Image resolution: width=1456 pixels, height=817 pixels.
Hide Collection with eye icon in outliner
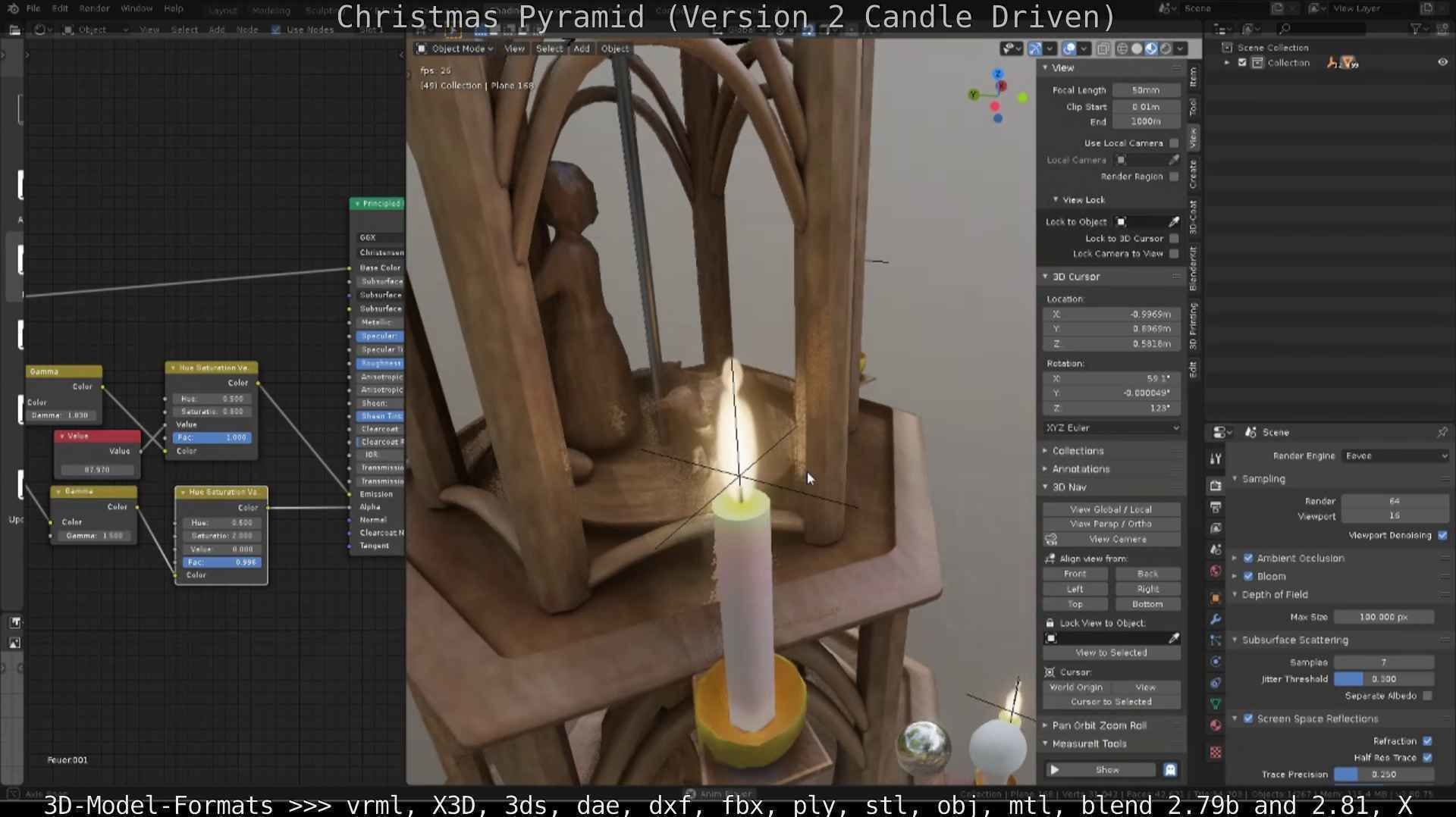point(1442,63)
